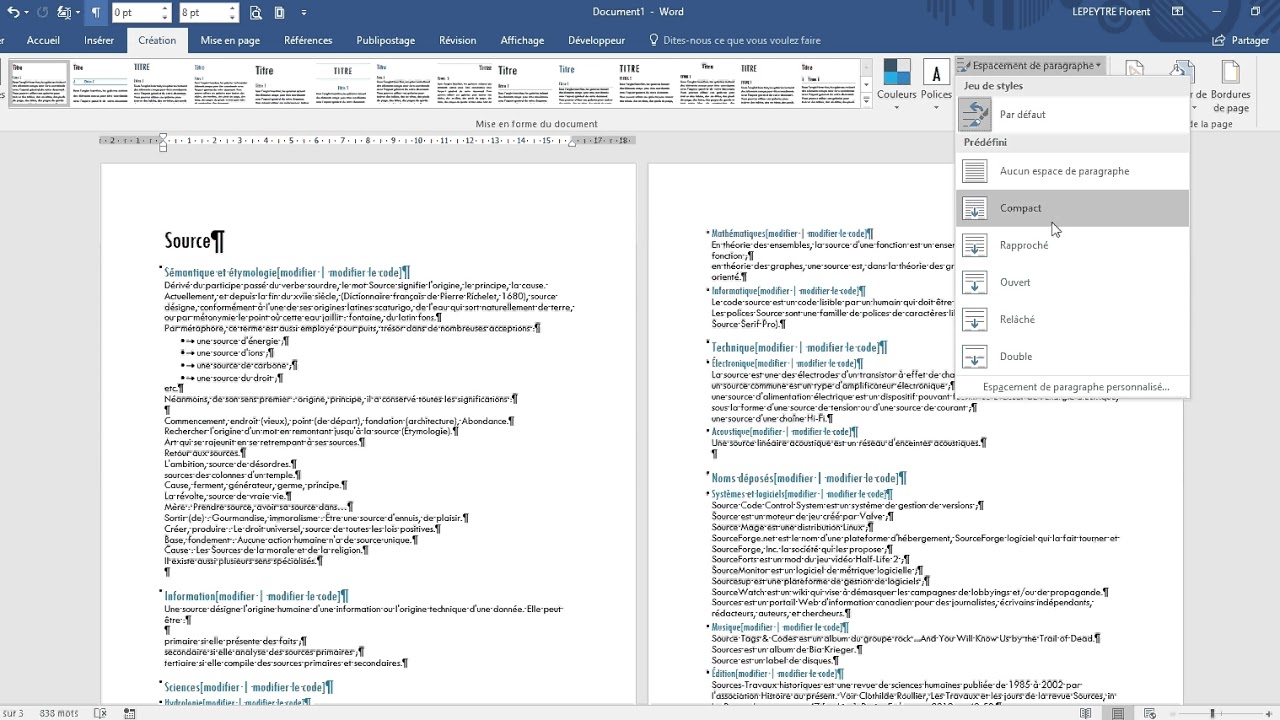
Task: Collapse the Espacement de paragraphe dropdown
Action: (x=1029, y=65)
